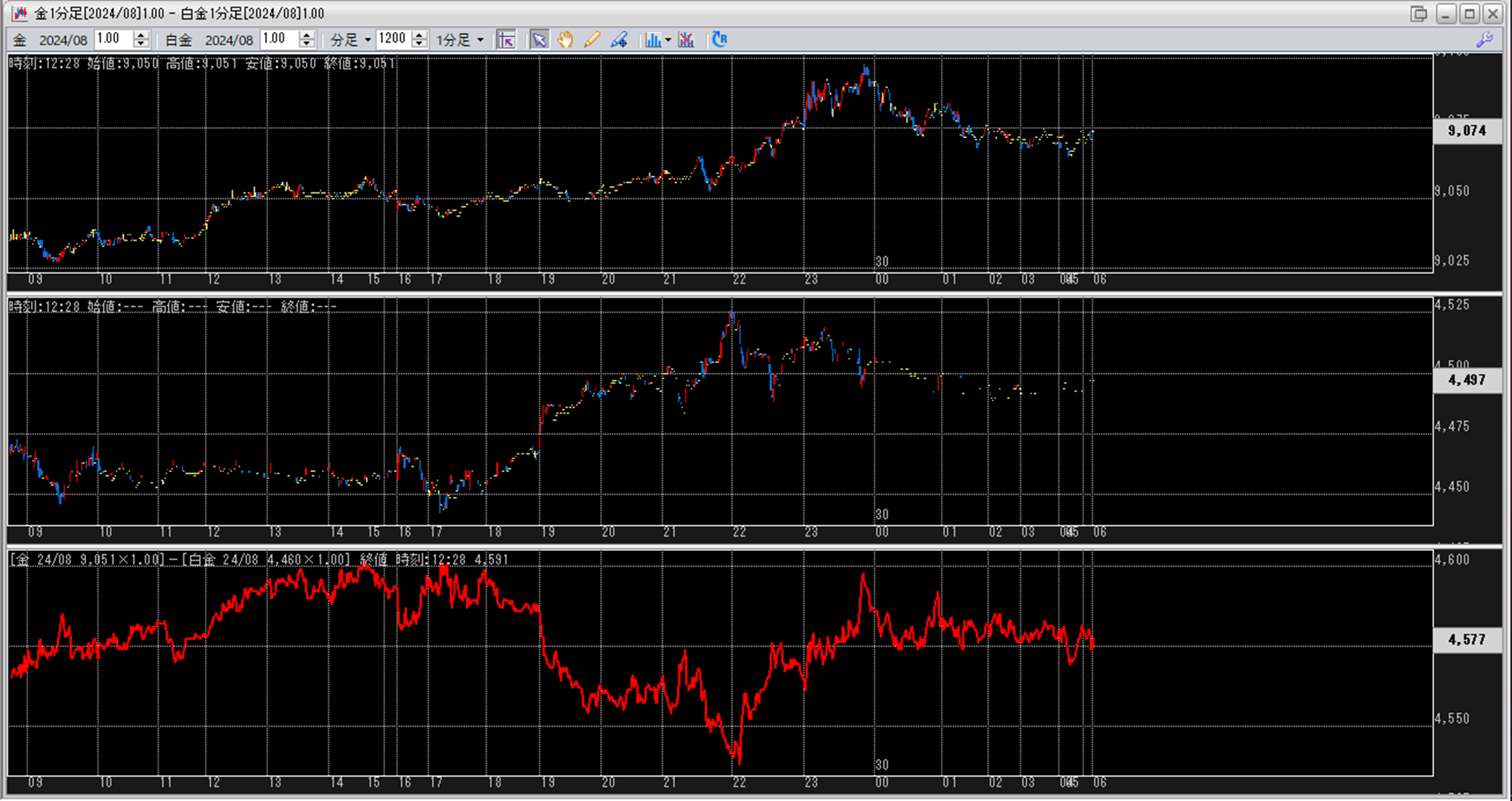Click the 4,577 spread price label

[1467, 640]
